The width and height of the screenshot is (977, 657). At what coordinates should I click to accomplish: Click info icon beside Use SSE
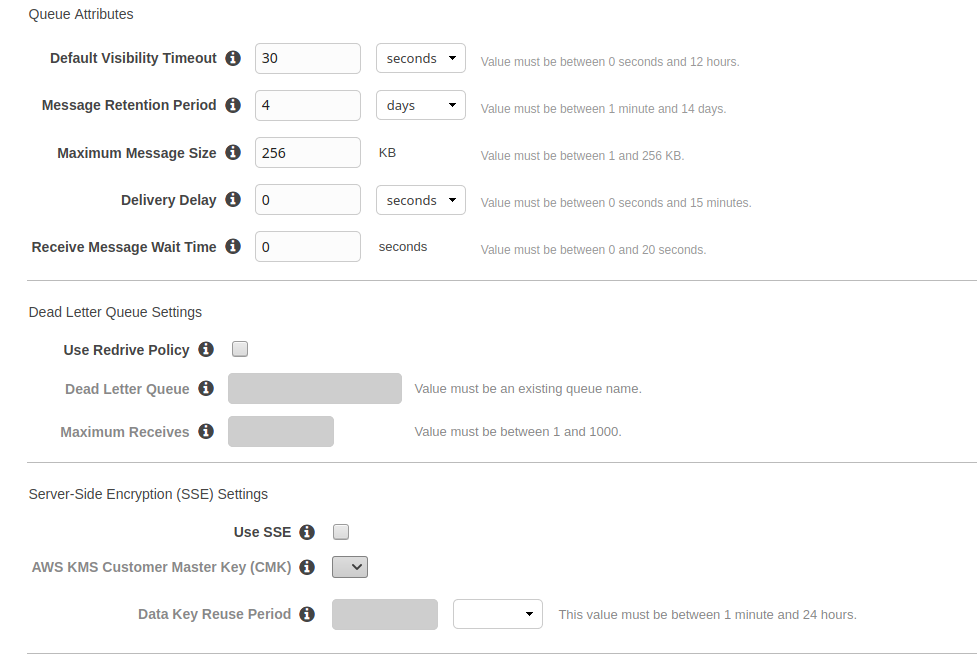tap(307, 532)
